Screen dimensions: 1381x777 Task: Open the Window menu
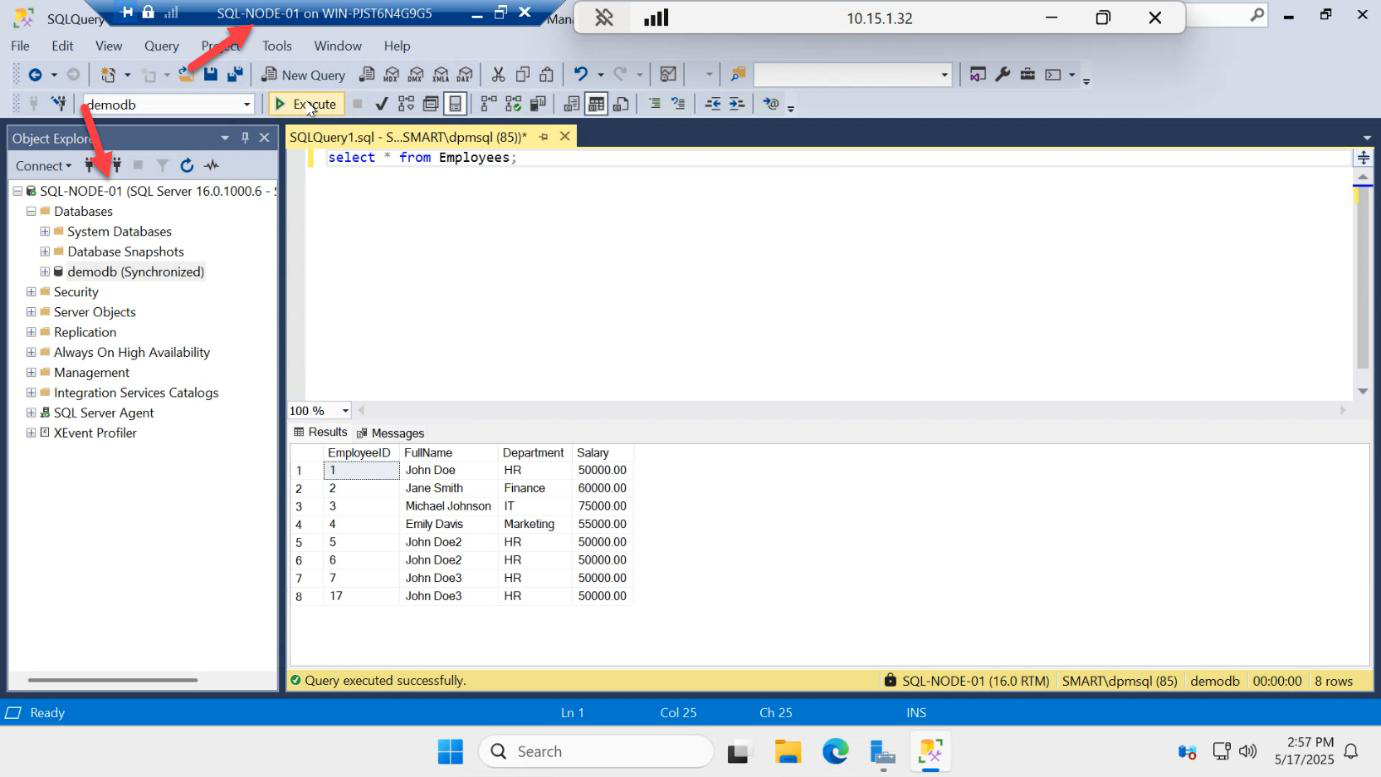click(338, 46)
